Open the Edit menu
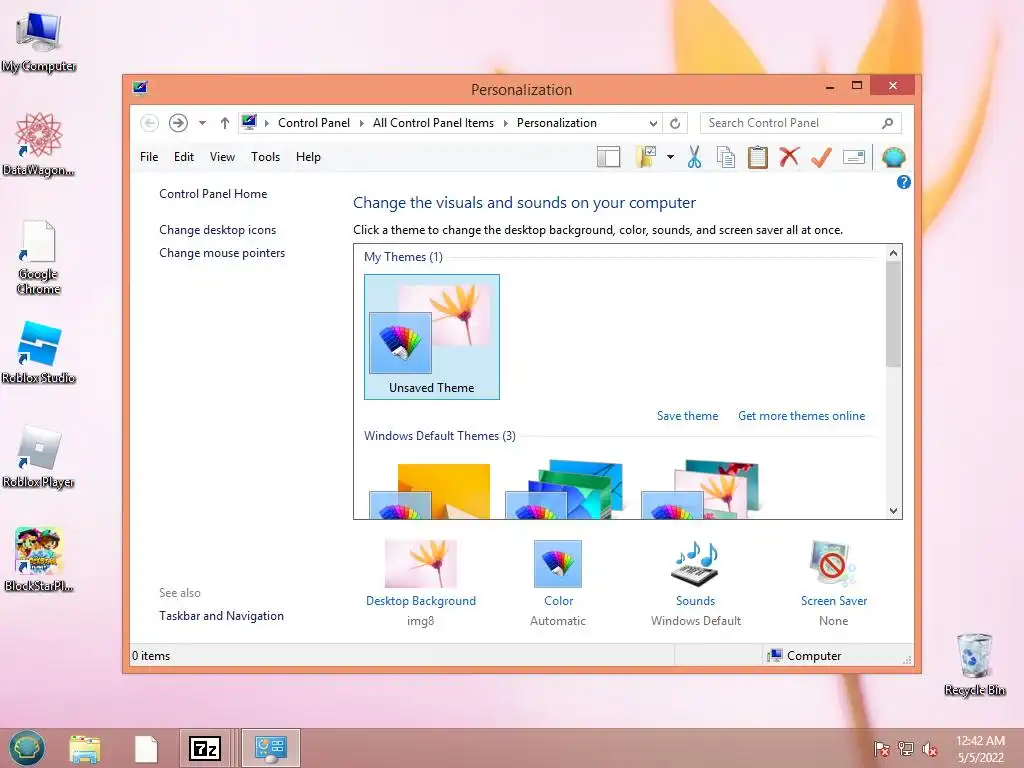 point(184,157)
